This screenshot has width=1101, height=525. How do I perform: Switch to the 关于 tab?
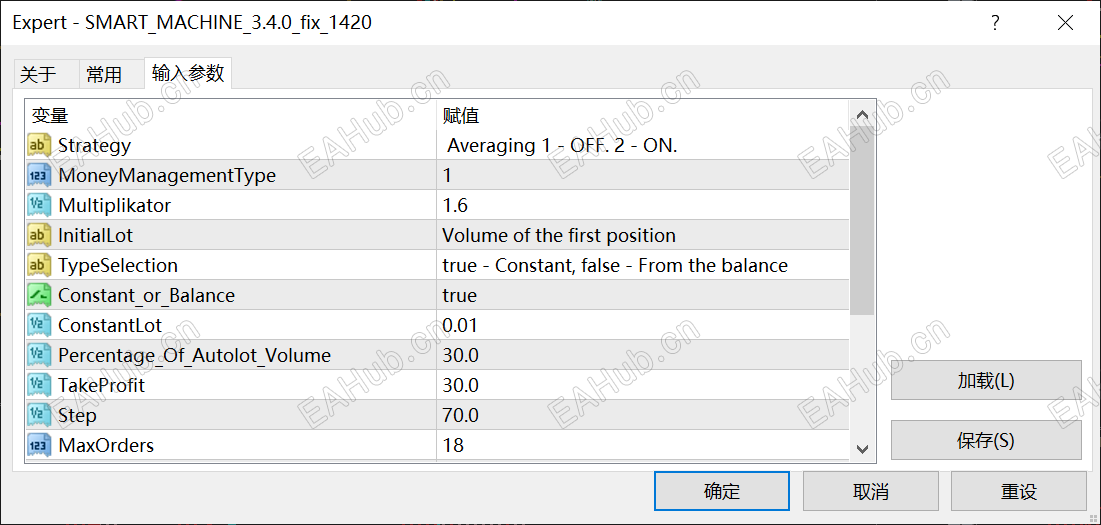[38, 75]
